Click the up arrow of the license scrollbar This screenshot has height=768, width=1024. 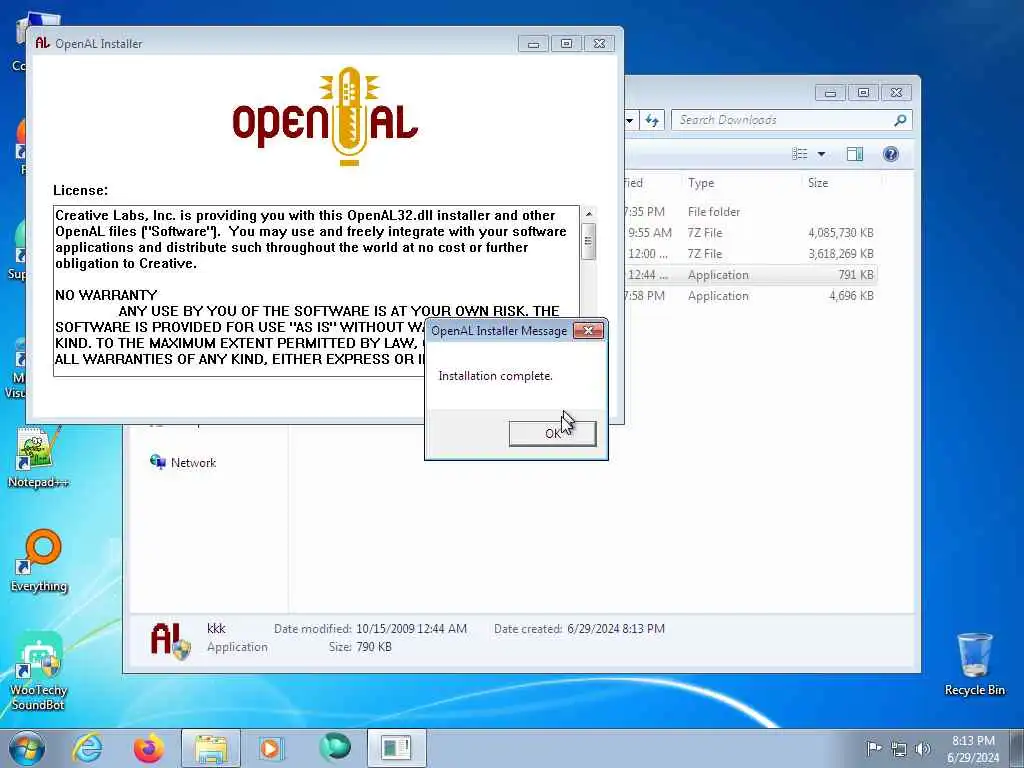click(588, 214)
